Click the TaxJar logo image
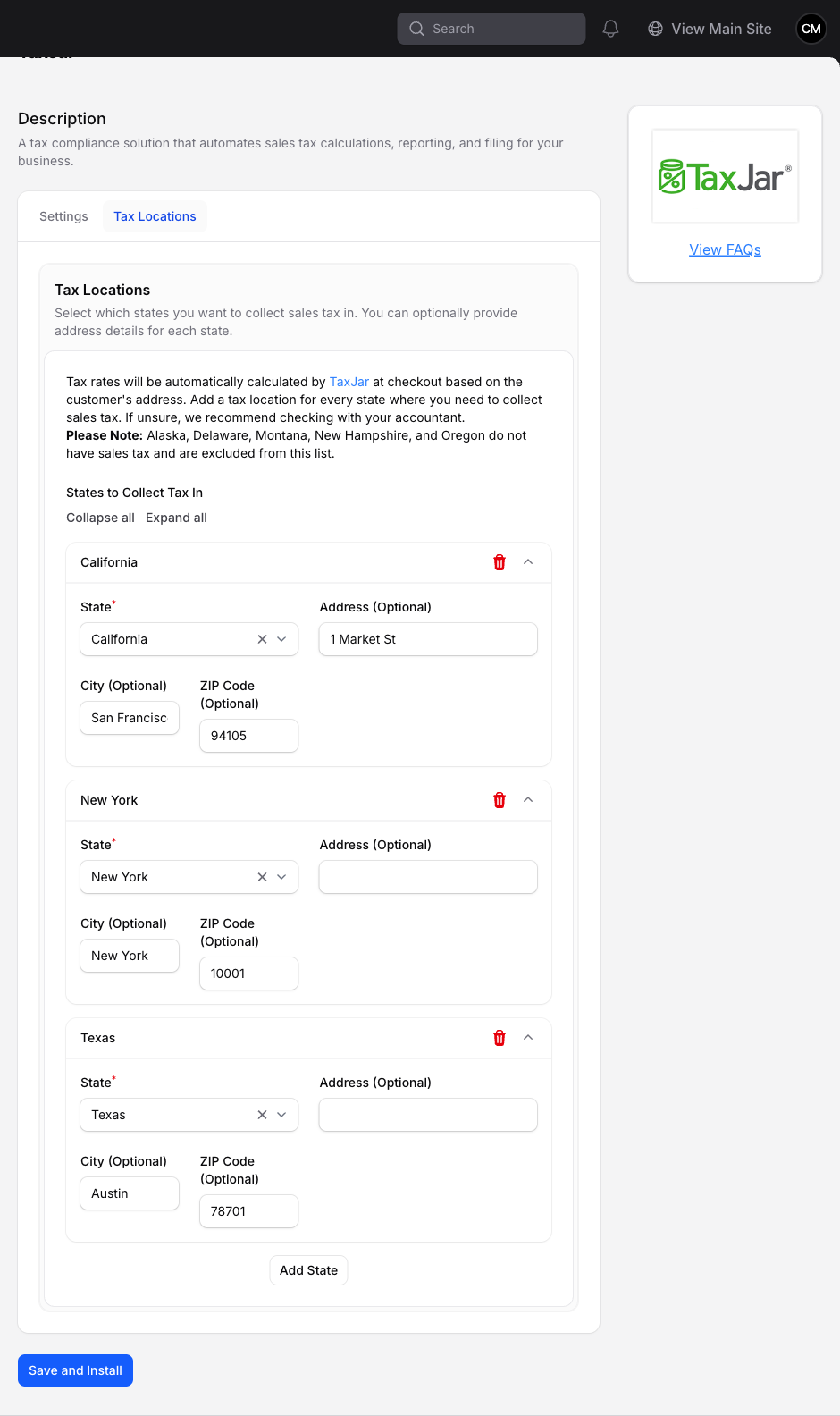Screen dimensions: 840x1416 coord(725,176)
